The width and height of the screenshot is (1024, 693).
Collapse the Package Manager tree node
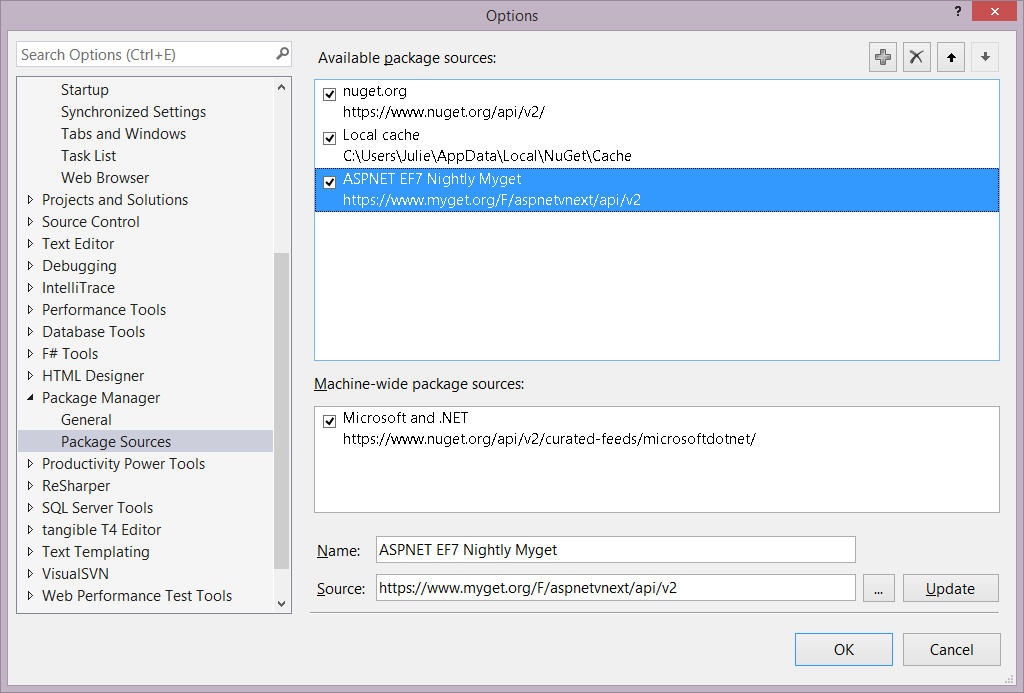pyautogui.click(x=30, y=398)
